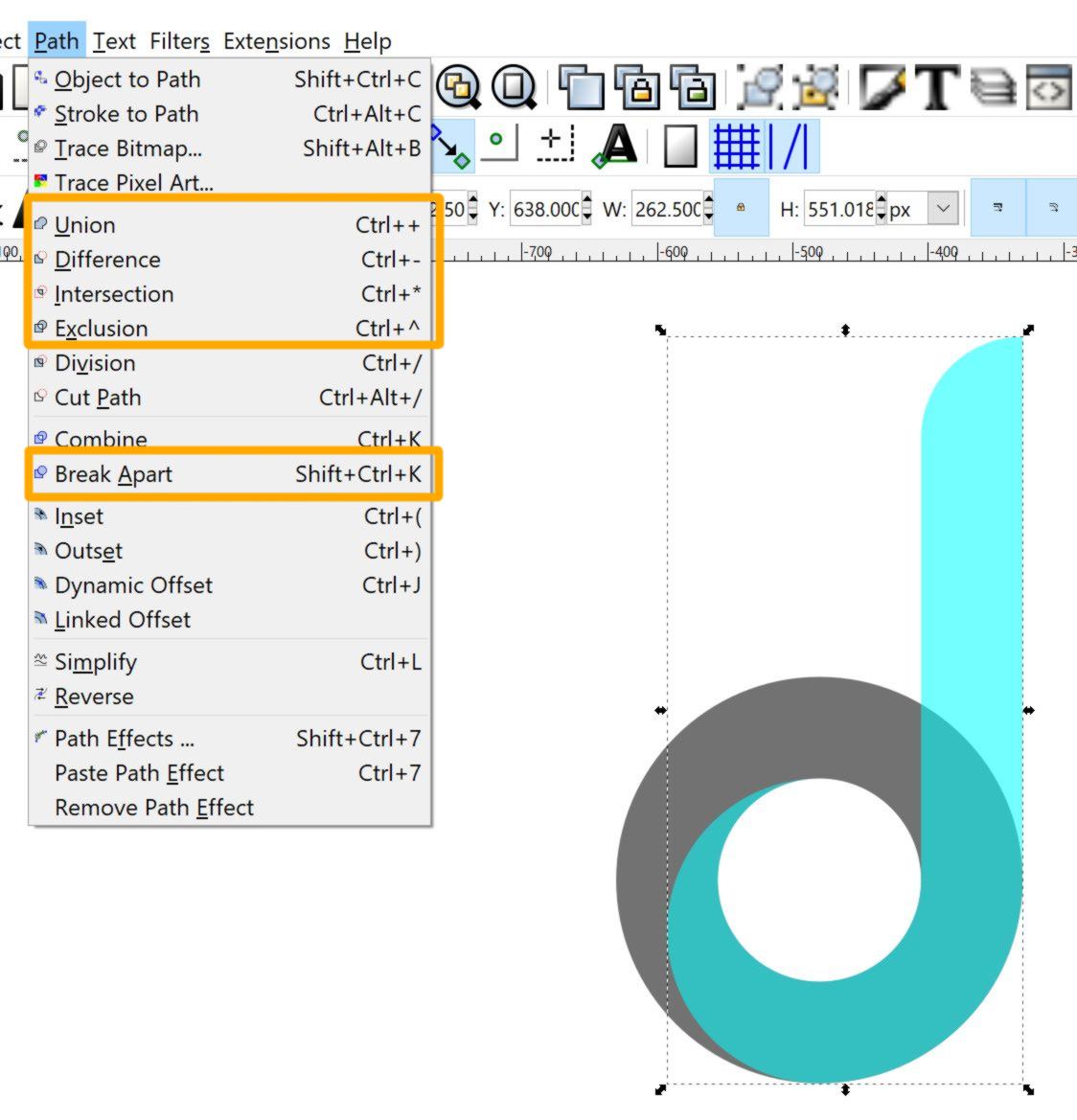Viewport: 1077px width, 1120px height.
Task: Toggle snap to page border icon
Action: click(x=680, y=147)
